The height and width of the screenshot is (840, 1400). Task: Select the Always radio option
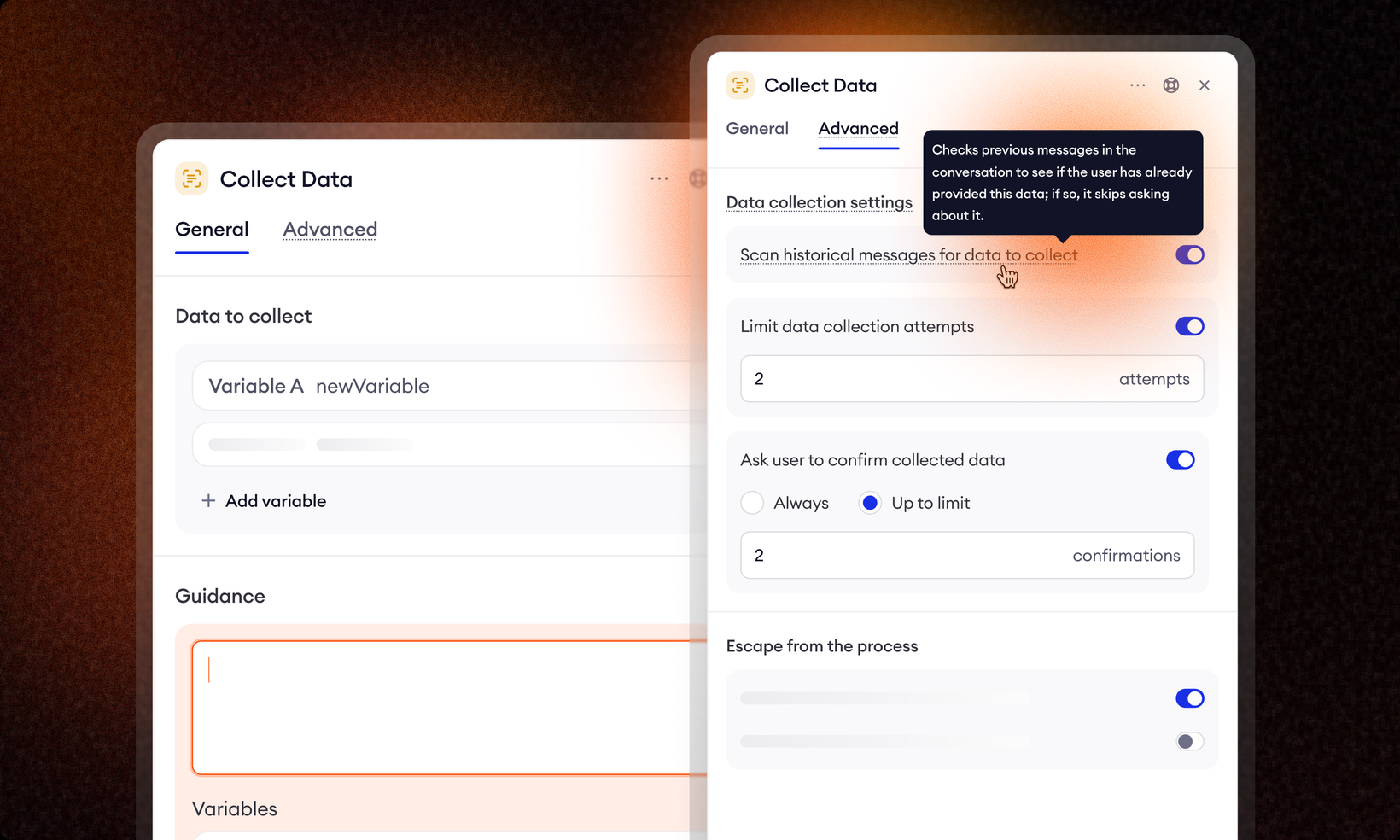pos(752,503)
